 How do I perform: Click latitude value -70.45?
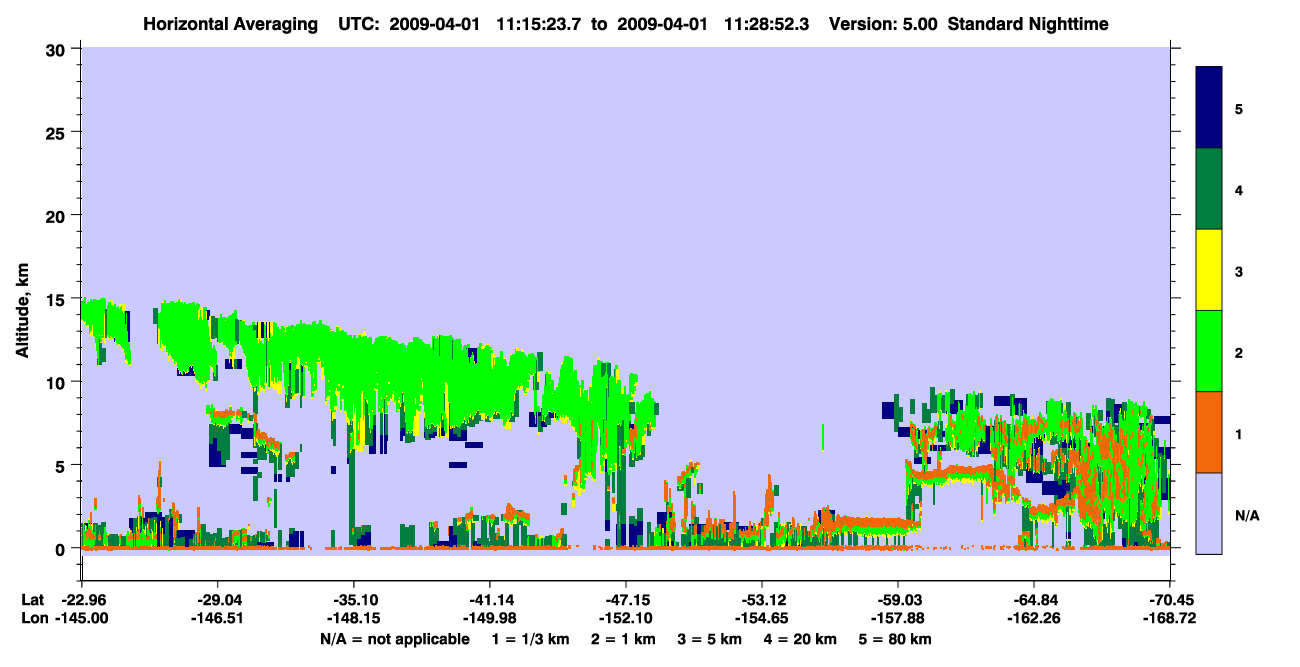(x=1170, y=600)
